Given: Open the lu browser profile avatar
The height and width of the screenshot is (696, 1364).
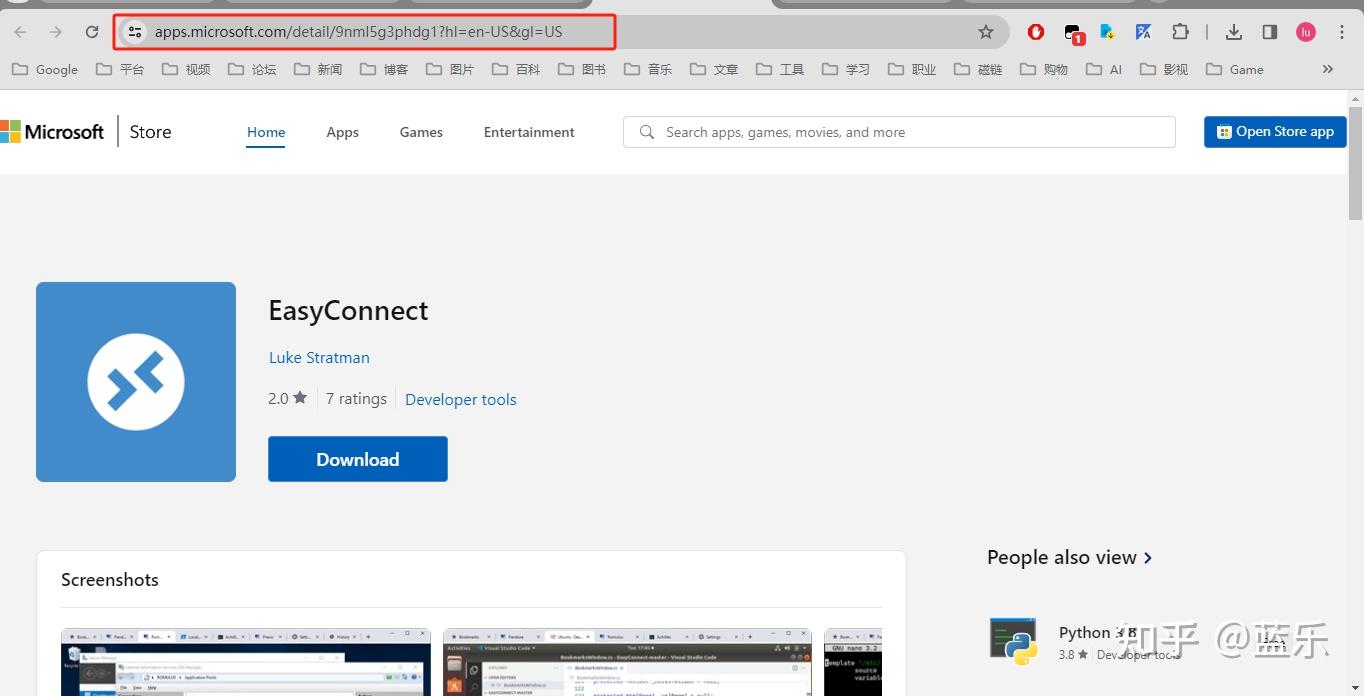Looking at the screenshot, I should coord(1305,31).
